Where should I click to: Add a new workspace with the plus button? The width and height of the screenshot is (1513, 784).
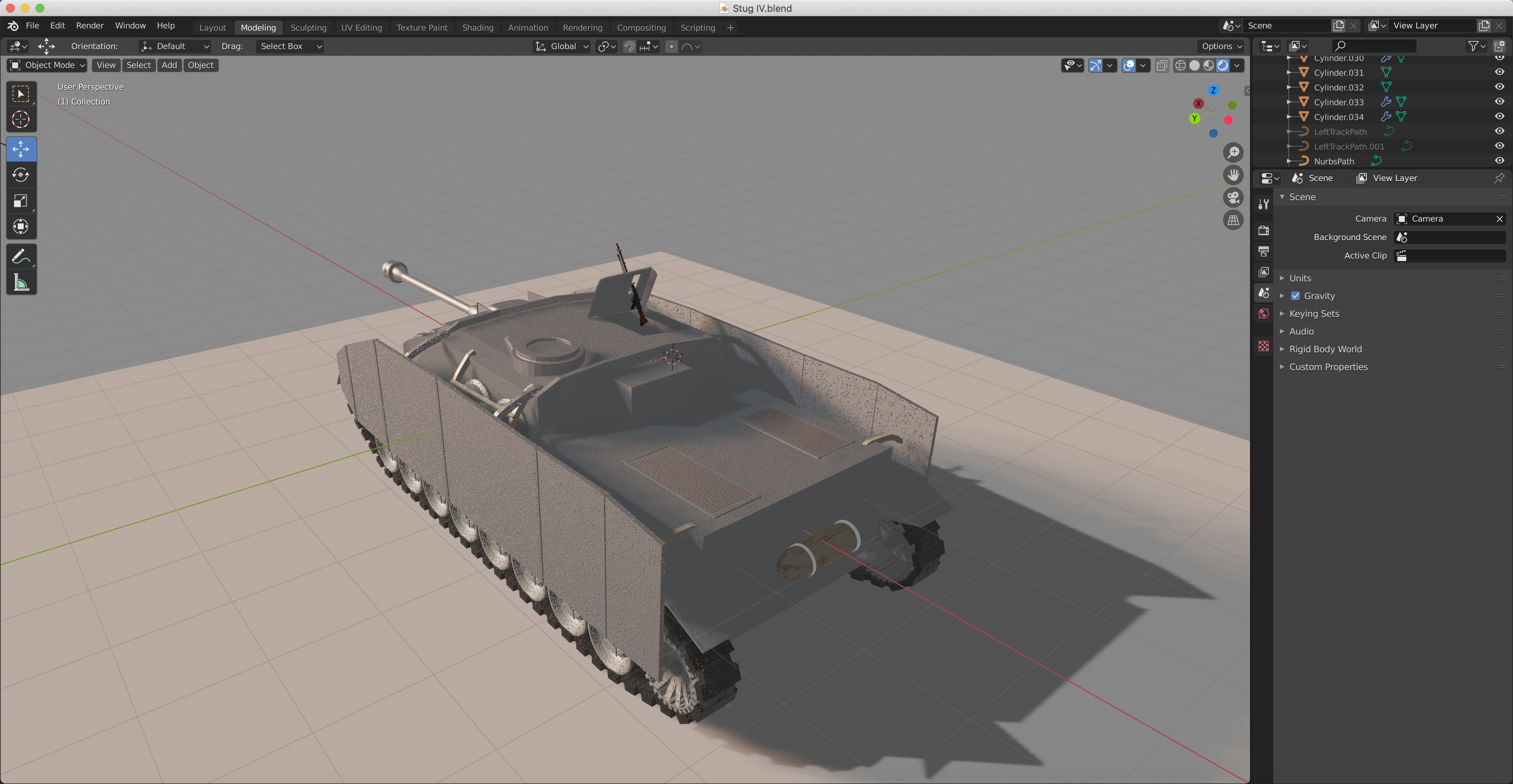point(730,28)
